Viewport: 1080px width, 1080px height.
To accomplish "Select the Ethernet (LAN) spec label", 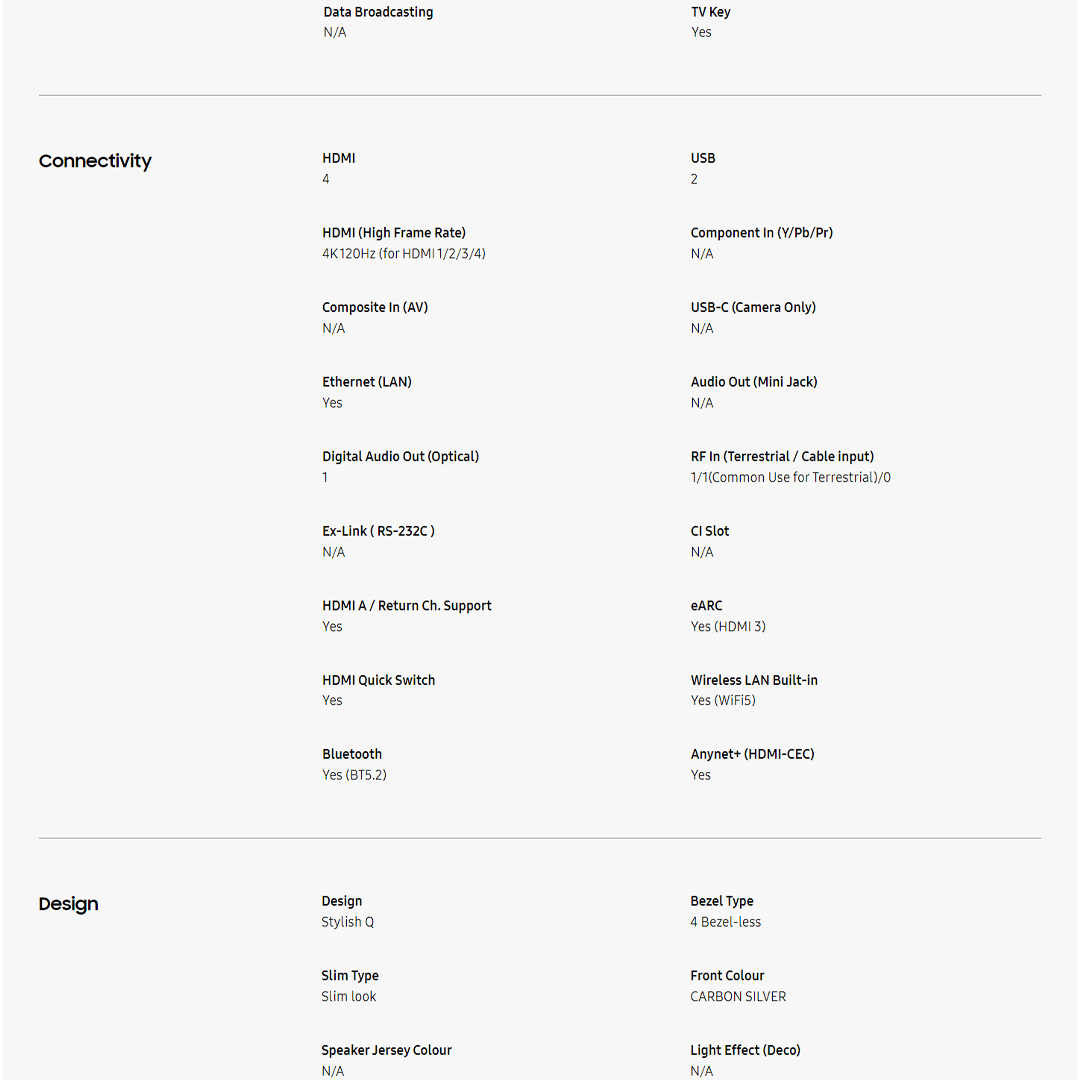I will click(367, 382).
